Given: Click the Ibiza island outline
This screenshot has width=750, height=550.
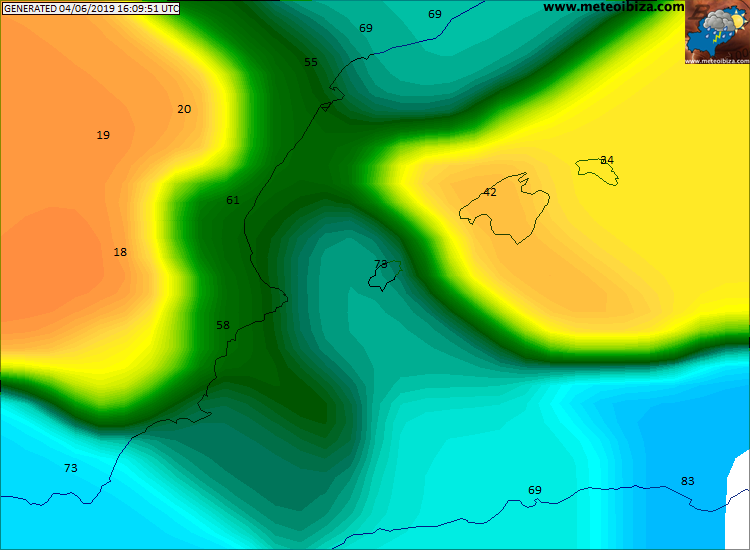Looking at the screenshot, I should click(x=385, y=276).
